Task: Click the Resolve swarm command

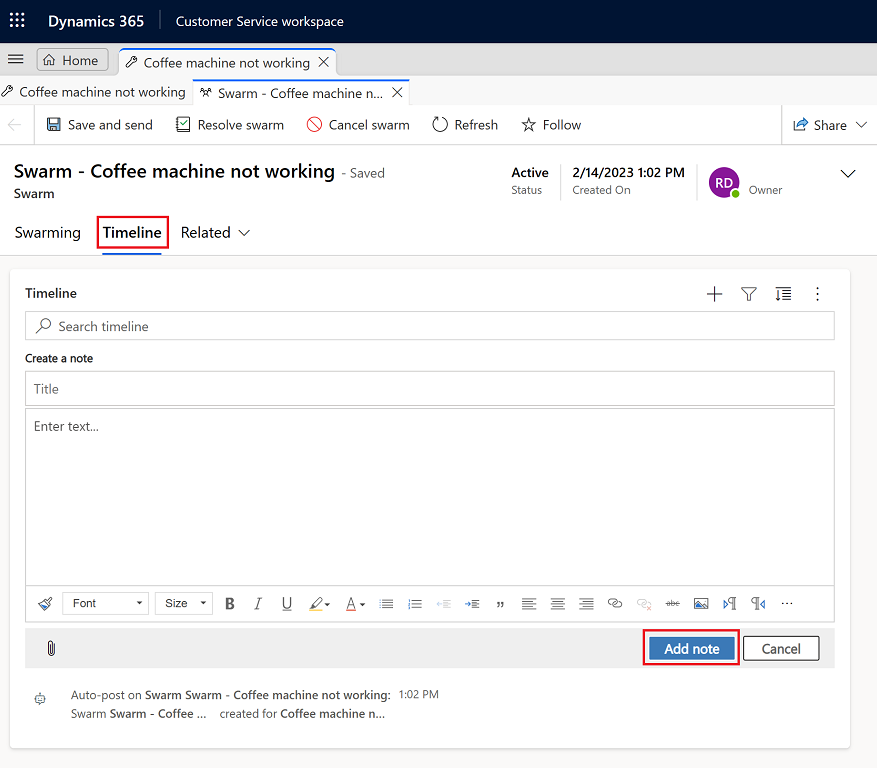Action: pos(229,124)
